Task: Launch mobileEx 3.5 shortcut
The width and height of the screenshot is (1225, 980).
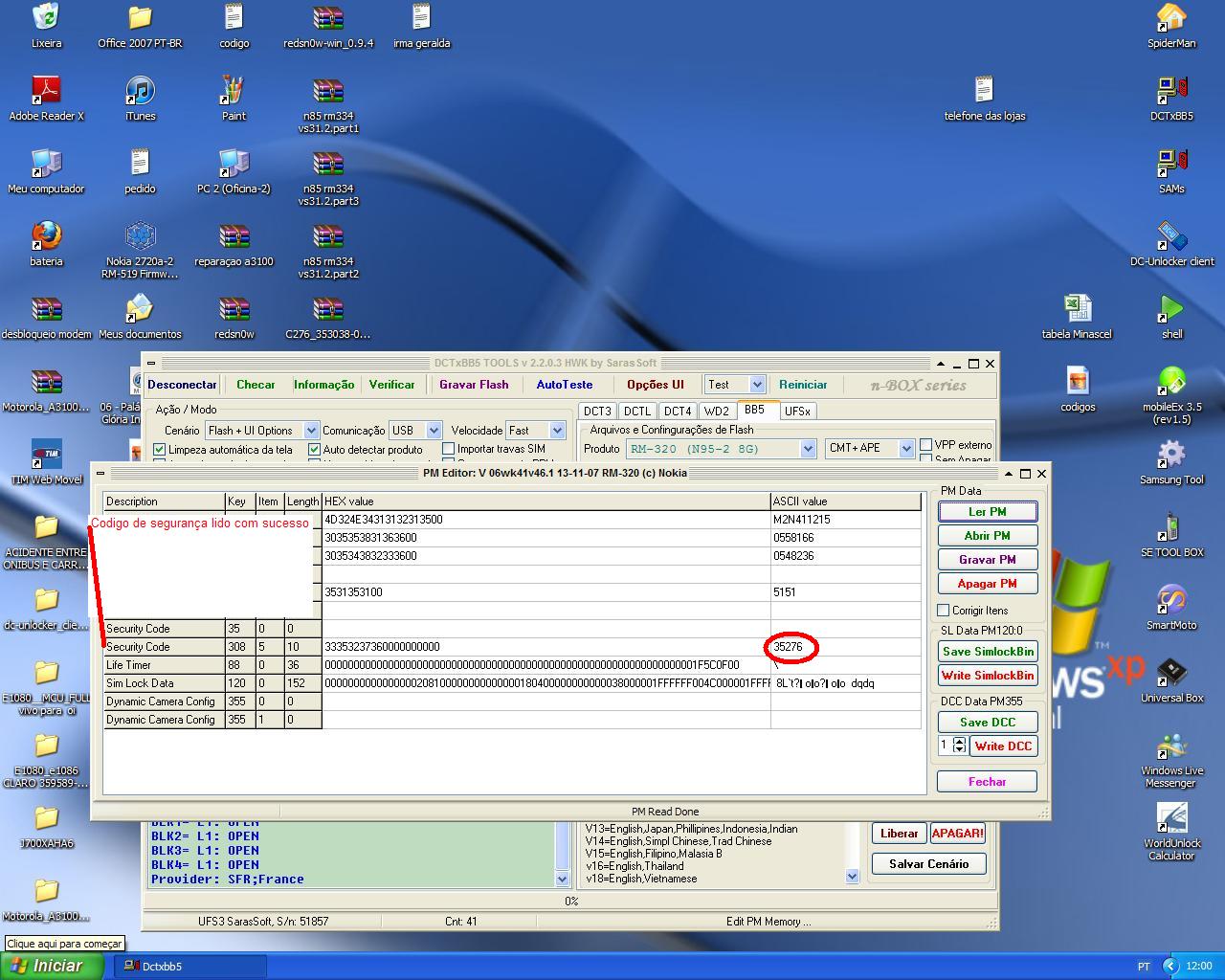Action: [x=1171, y=394]
